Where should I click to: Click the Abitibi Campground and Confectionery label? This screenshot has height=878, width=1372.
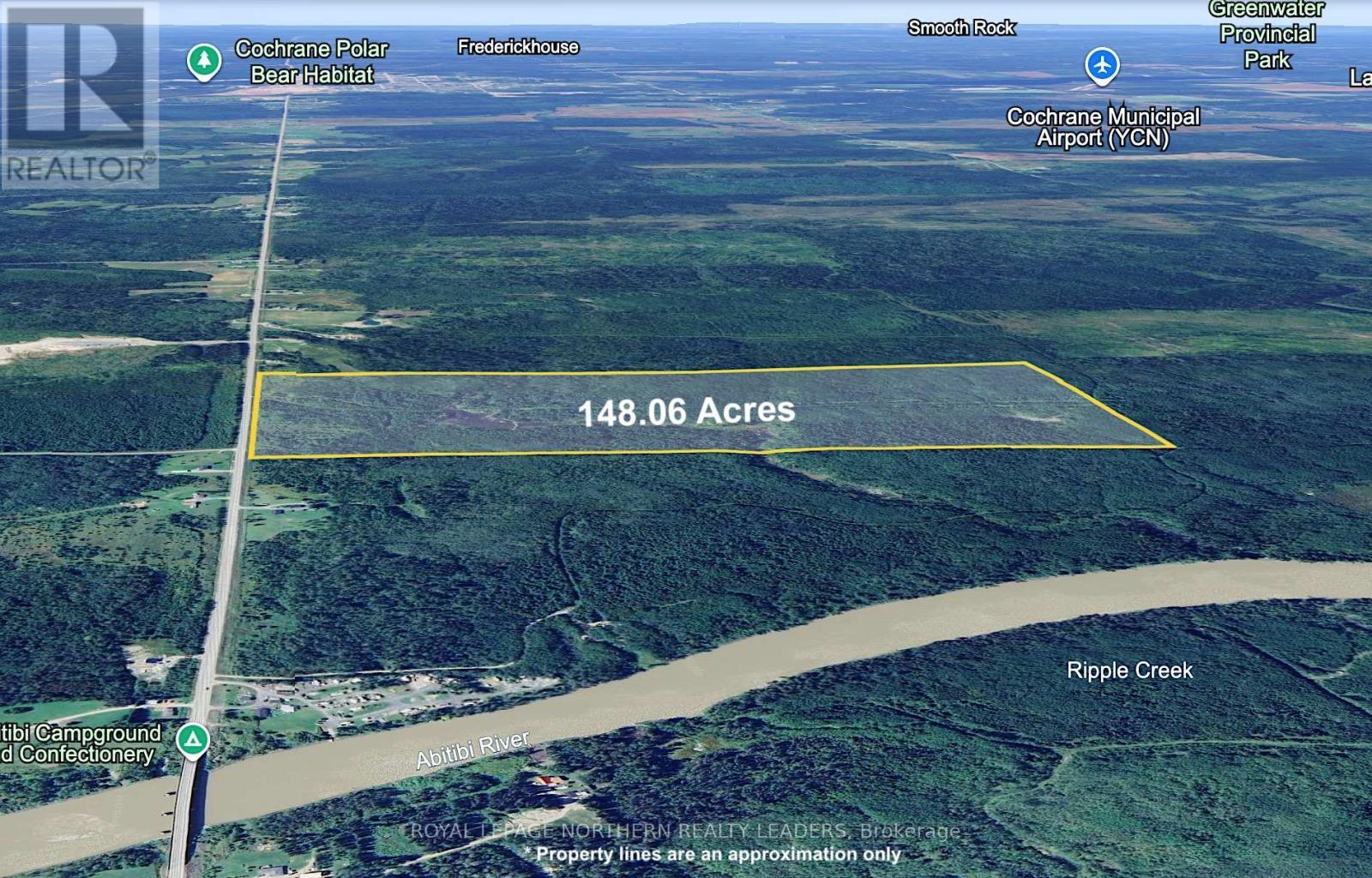pos(81,743)
